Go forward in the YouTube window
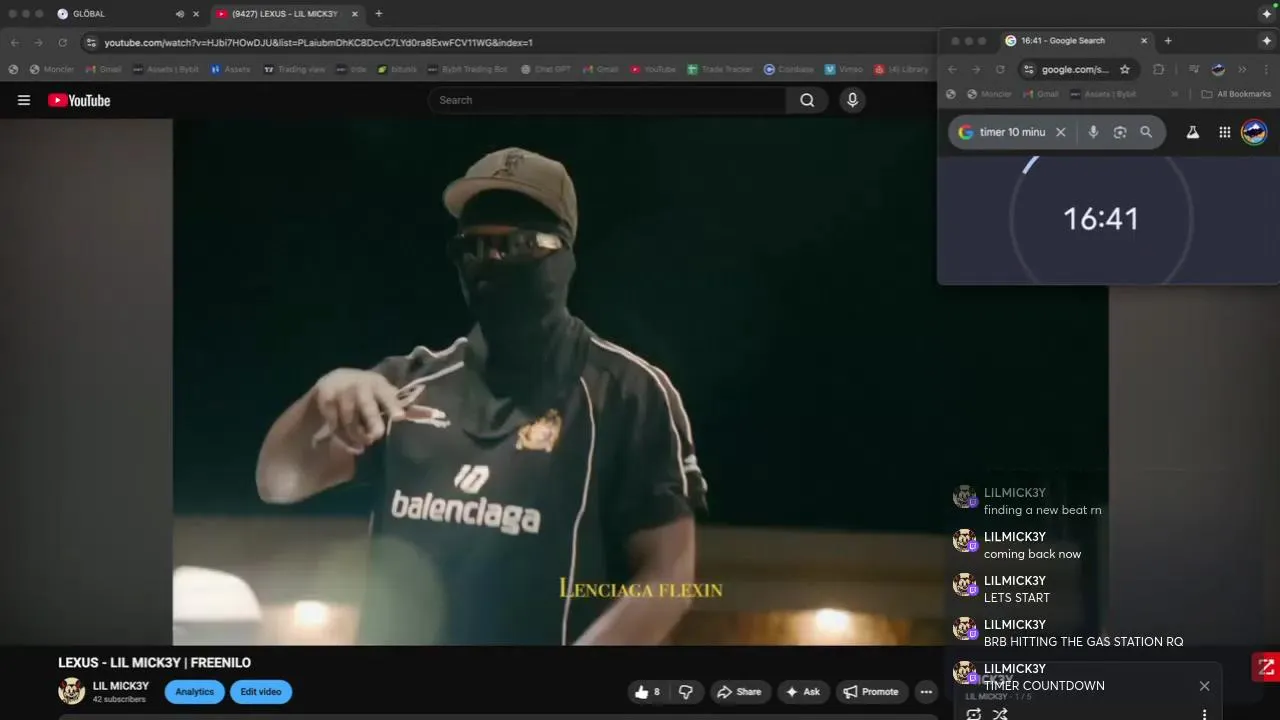The width and height of the screenshot is (1280, 720). pos(39,43)
